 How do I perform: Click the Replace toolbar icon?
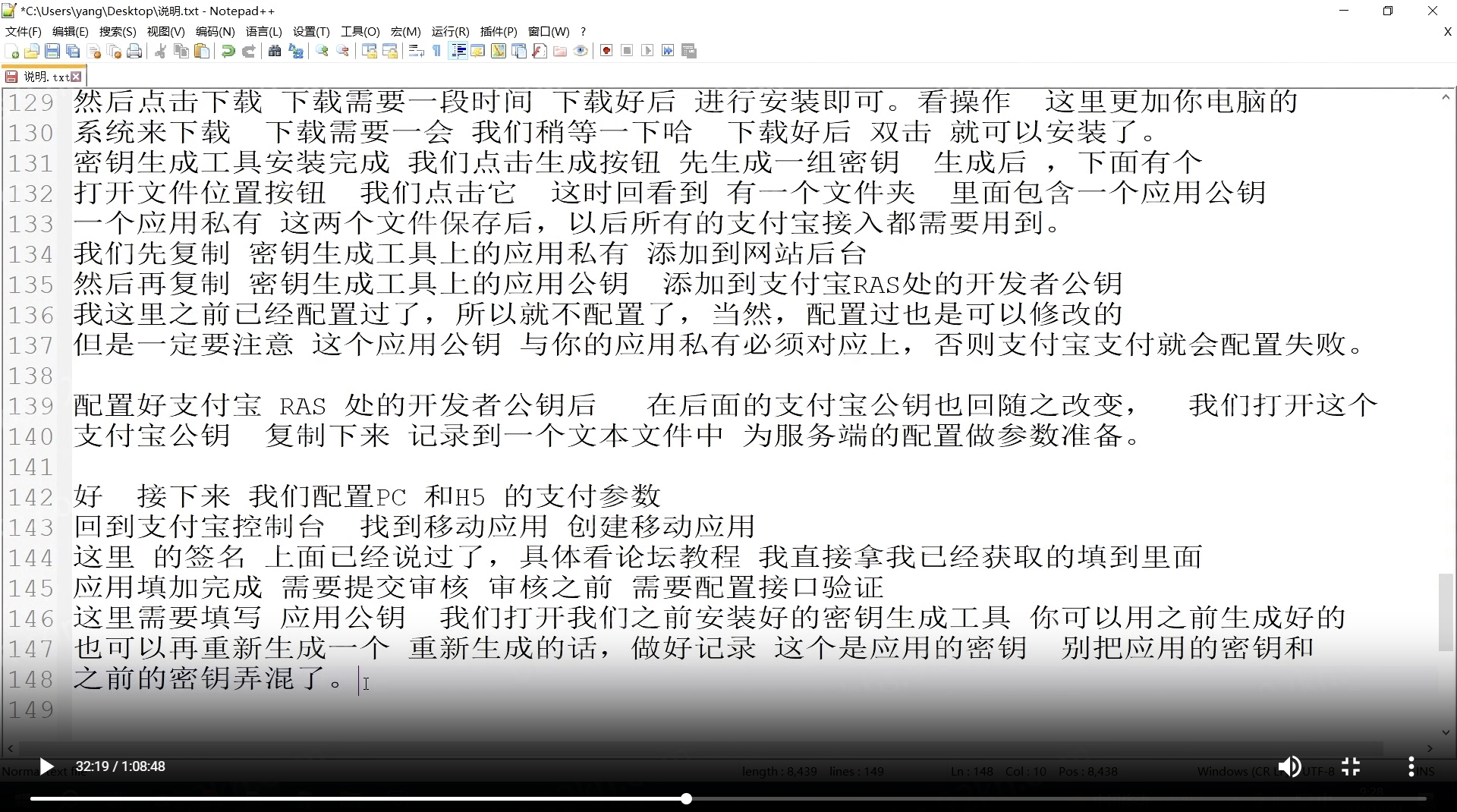click(296, 51)
